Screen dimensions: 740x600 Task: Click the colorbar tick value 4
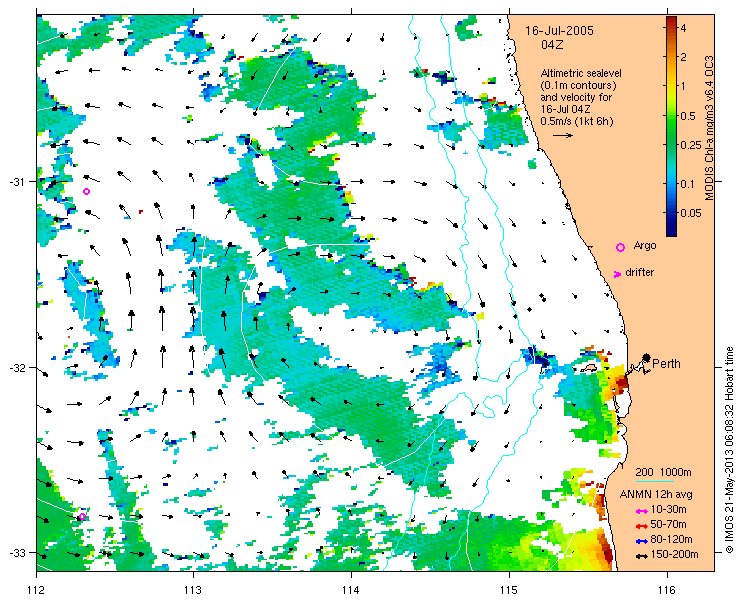tap(683, 28)
